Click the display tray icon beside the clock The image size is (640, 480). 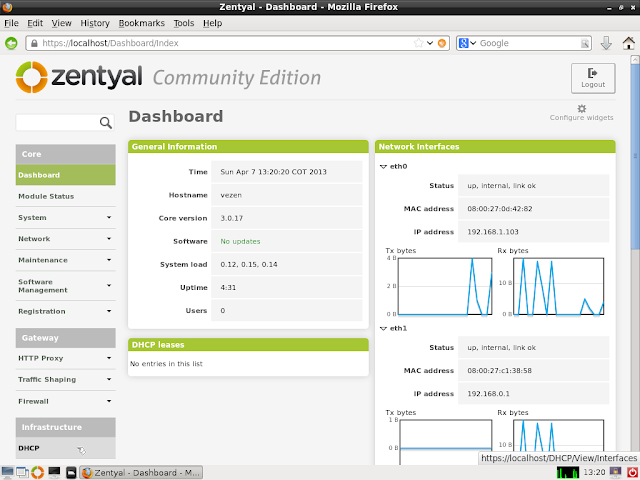coord(616,473)
